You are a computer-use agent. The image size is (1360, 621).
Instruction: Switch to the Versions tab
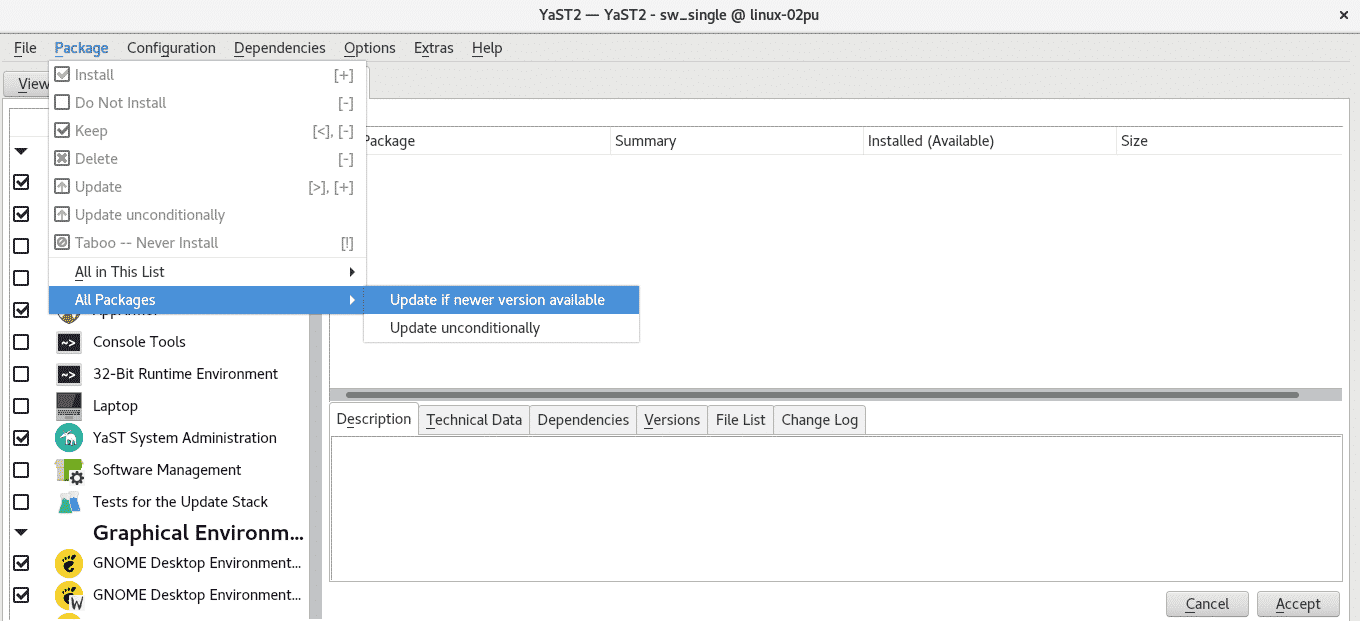672,420
